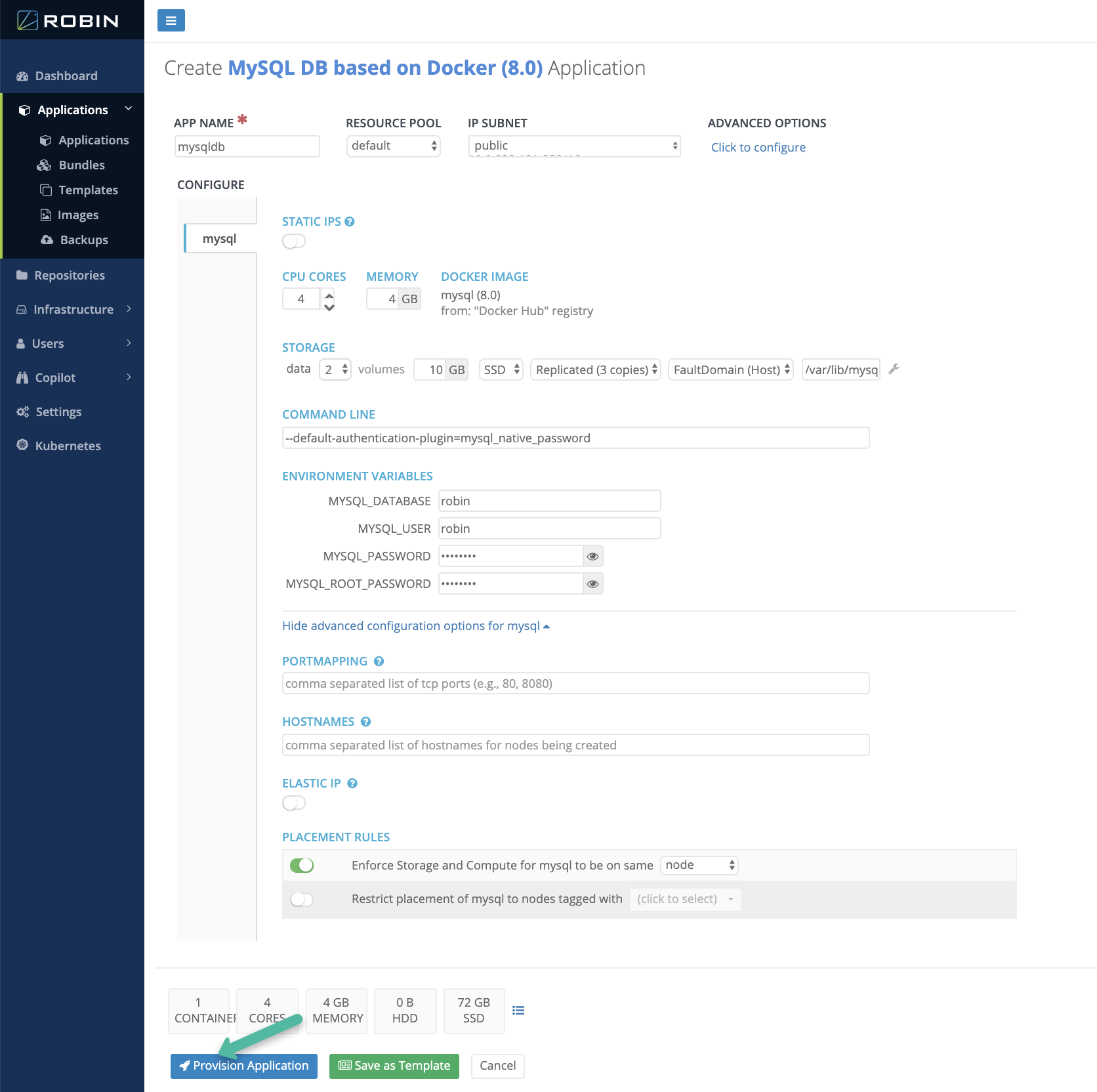This screenshot has width=1097, height=1092.
Task: Click the STATIC IPS help icon
Action: pos(350,222)
